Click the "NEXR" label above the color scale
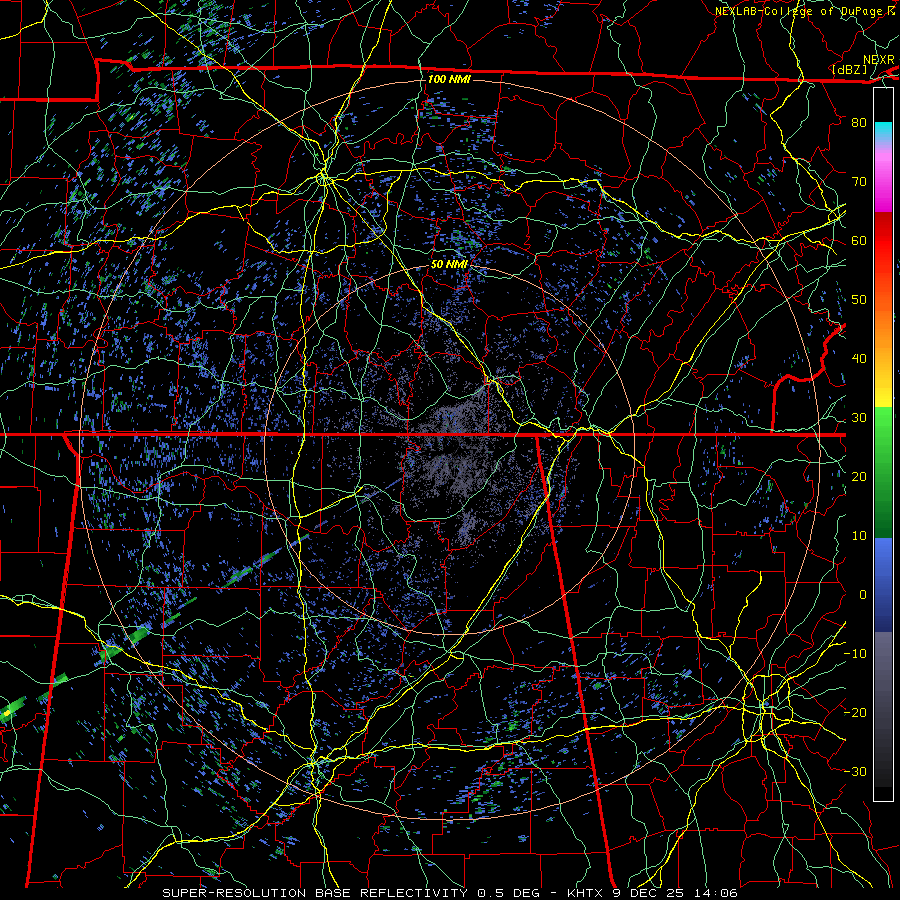Screen dimensions: 900x900 (x=878, y=60)
